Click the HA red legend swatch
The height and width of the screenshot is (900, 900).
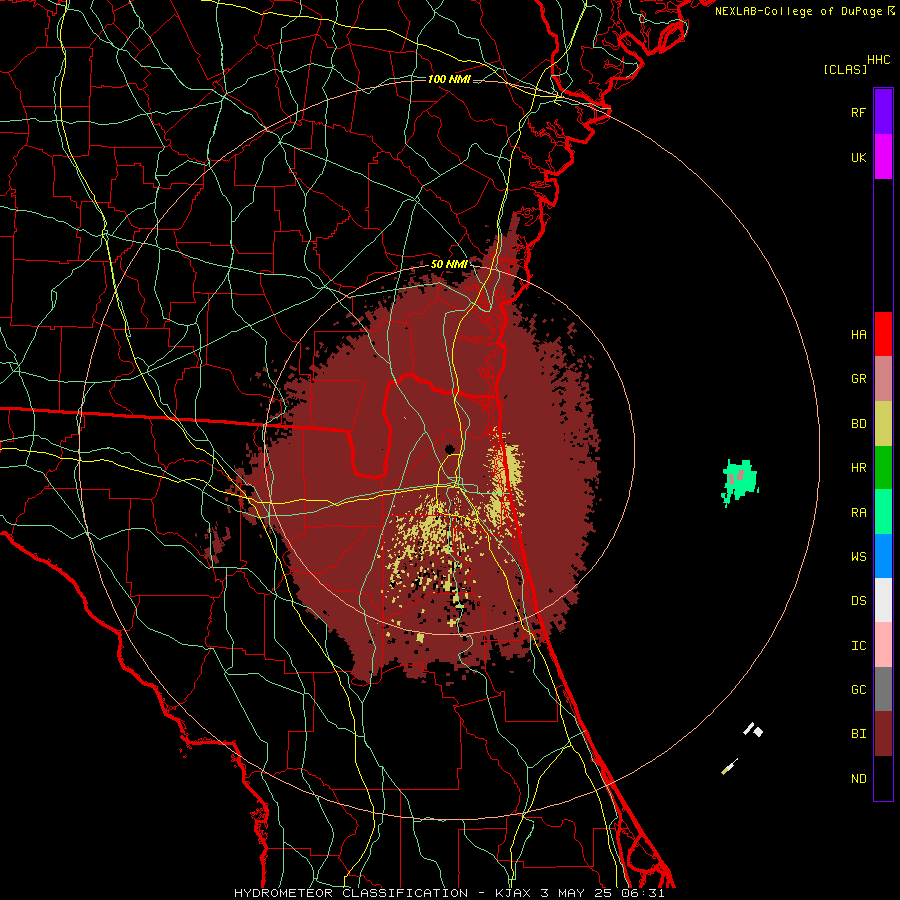tap(883, 334)
